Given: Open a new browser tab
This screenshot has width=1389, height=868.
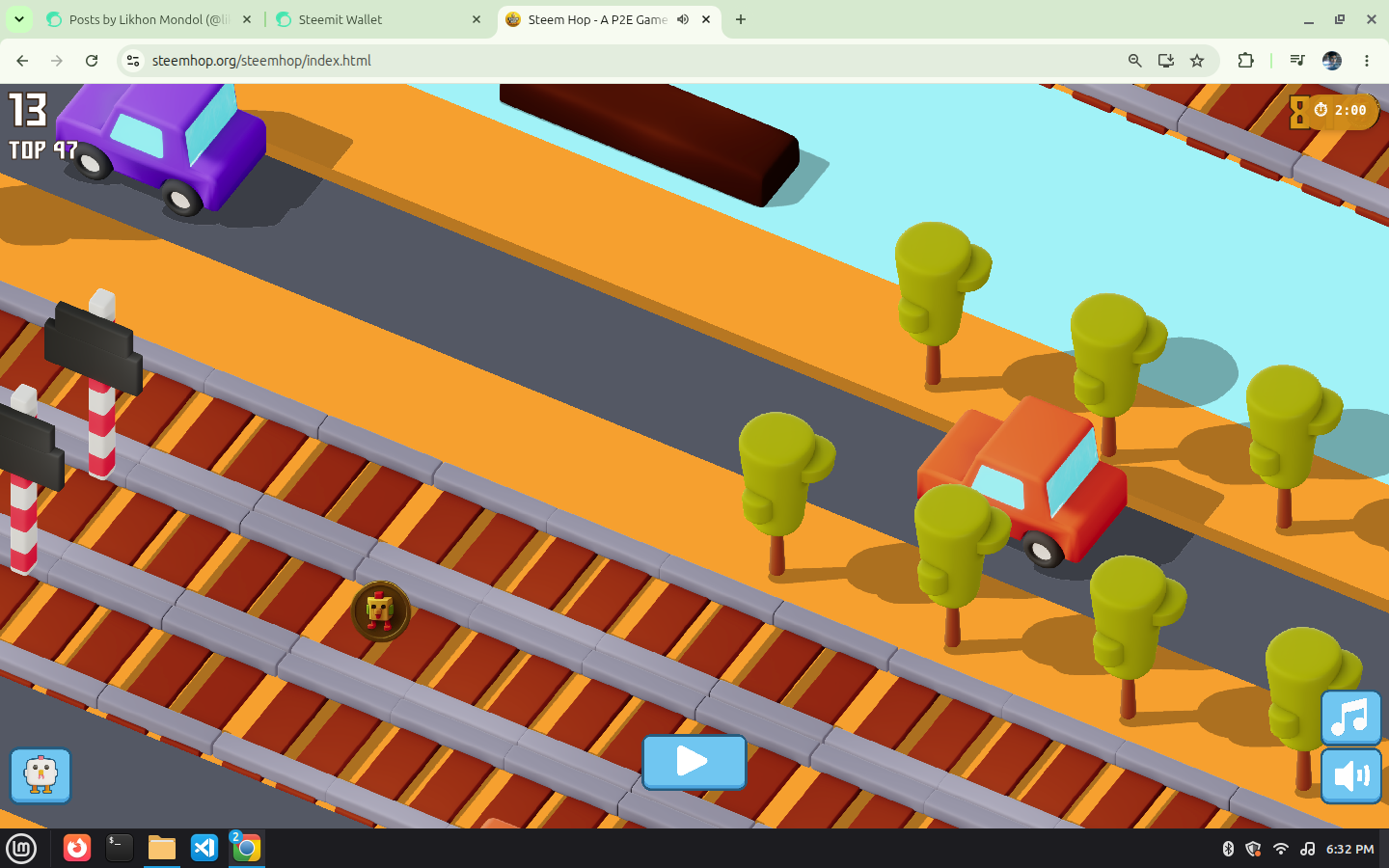Looking at the screenshot, I should coord(741,19).
